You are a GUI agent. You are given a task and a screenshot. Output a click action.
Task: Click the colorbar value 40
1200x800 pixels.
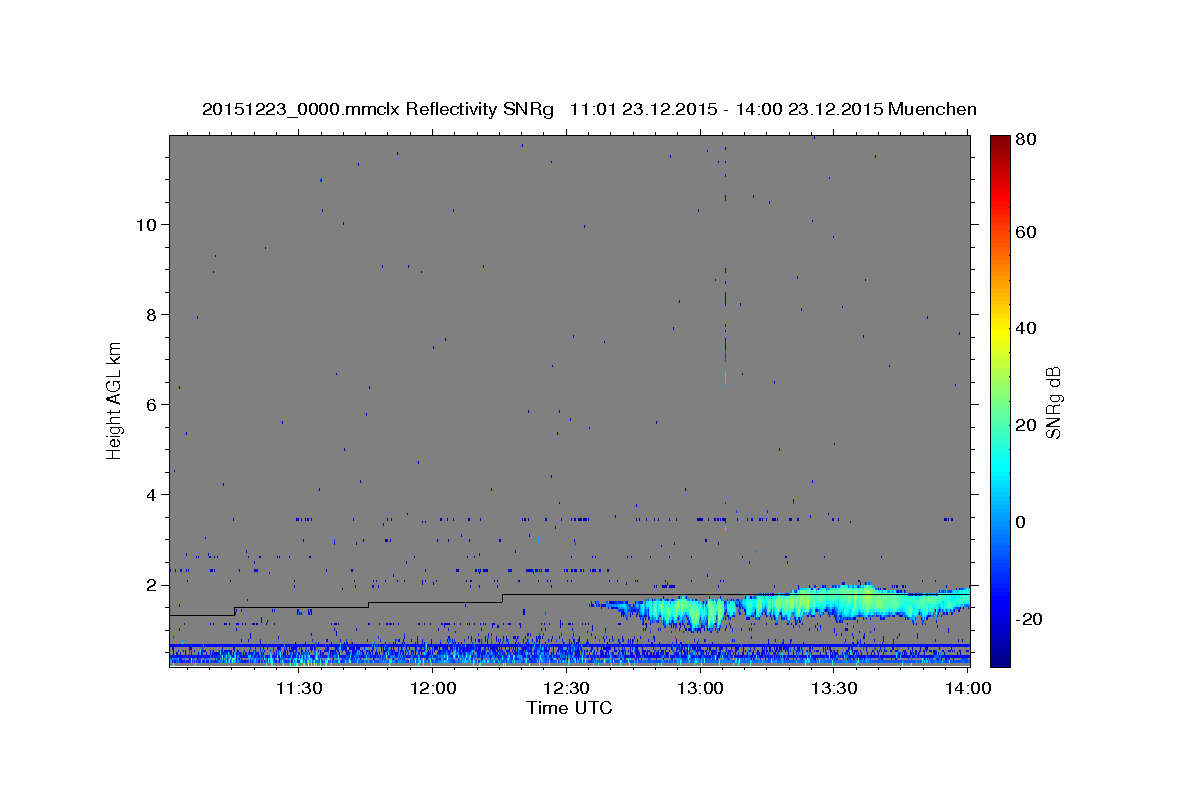(1025, 328)
